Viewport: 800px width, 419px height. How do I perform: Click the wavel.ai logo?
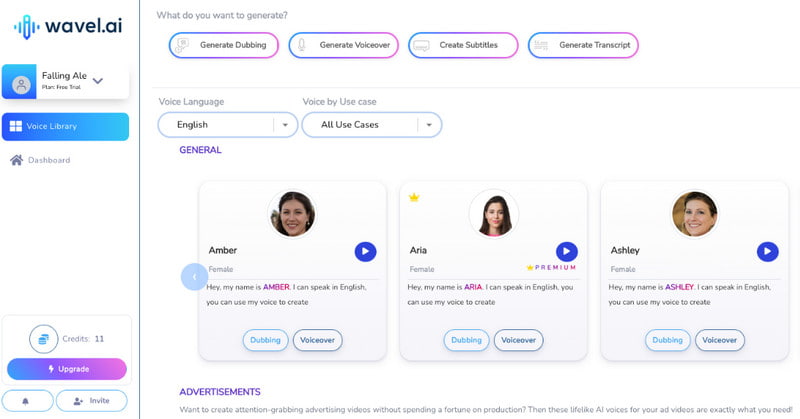click(x=68, y=26)
